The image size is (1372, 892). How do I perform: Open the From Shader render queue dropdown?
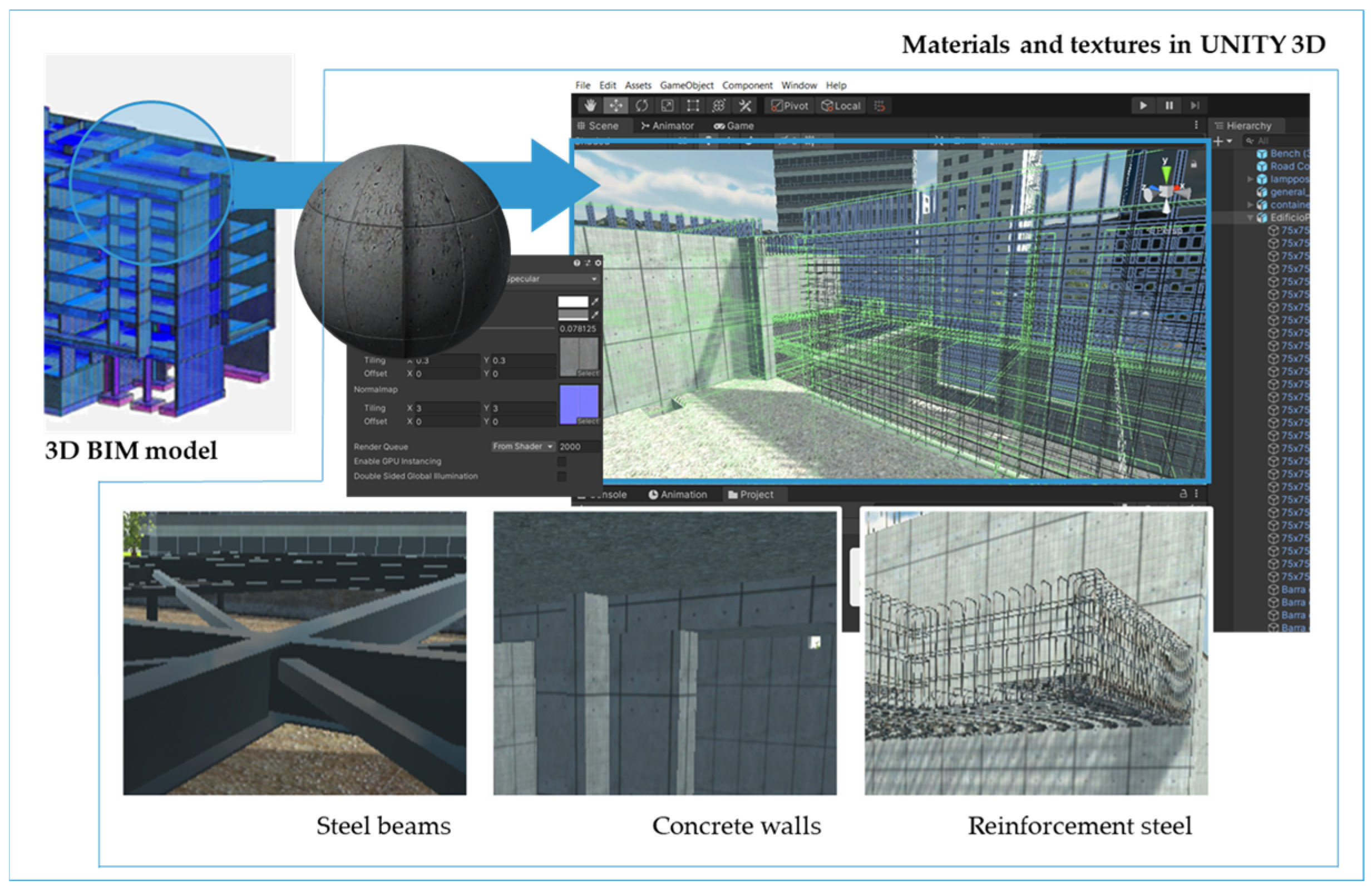pyautogui.click(x=524, y=447)
